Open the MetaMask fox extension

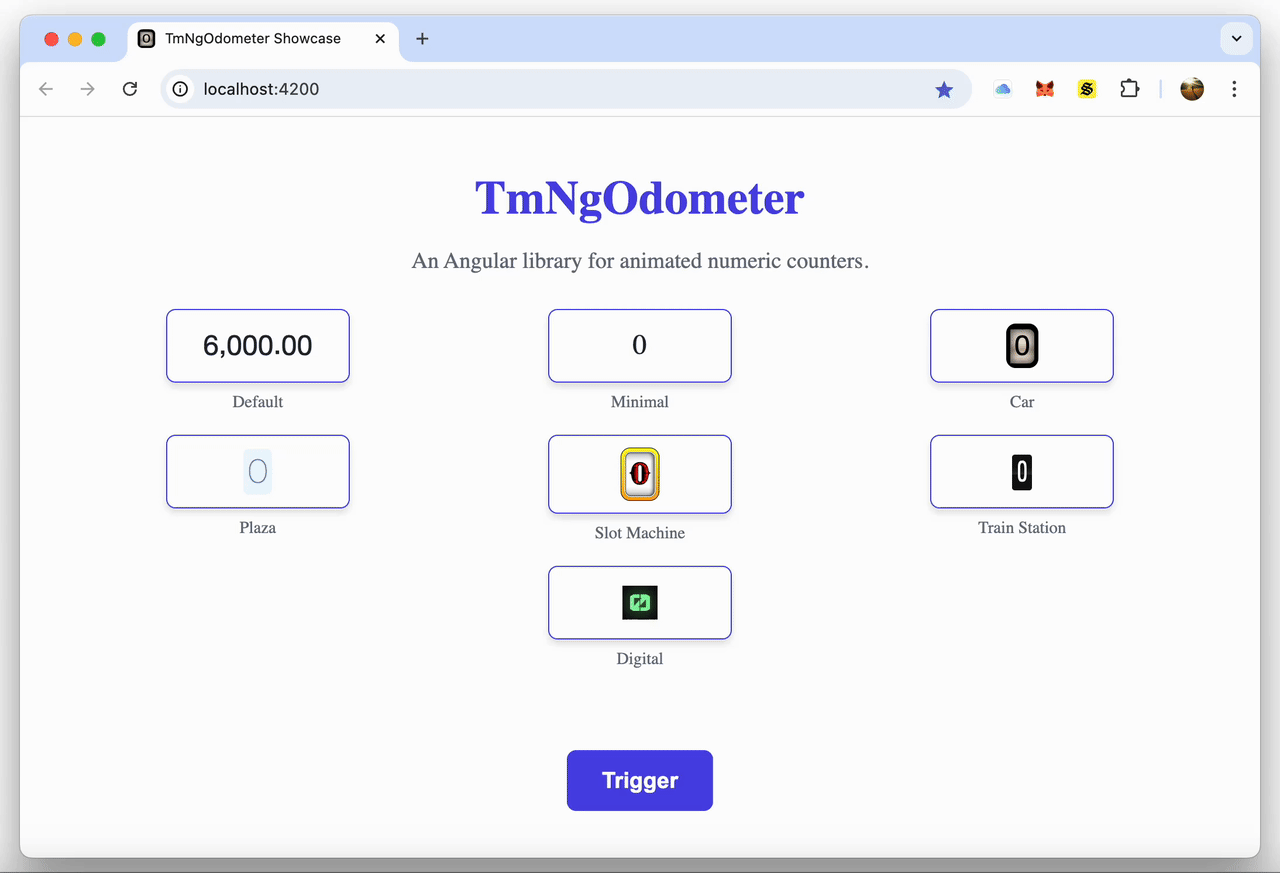point(1045,89)
